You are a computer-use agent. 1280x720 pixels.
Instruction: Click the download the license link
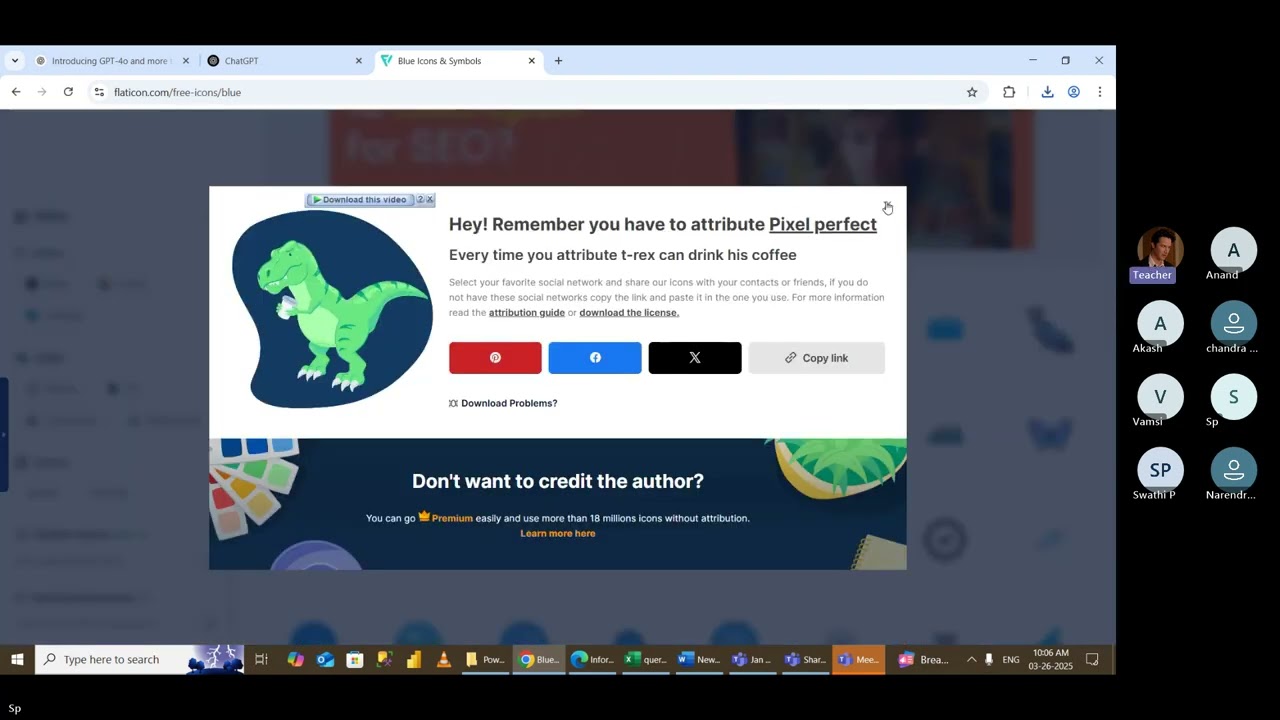[x=629, y=313]
